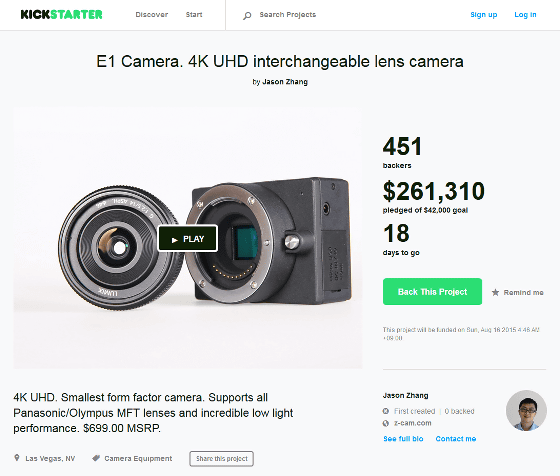Viewport: 560px width, 476px height.
Task: Click Share this project button
Action: (x=221, y=459)
